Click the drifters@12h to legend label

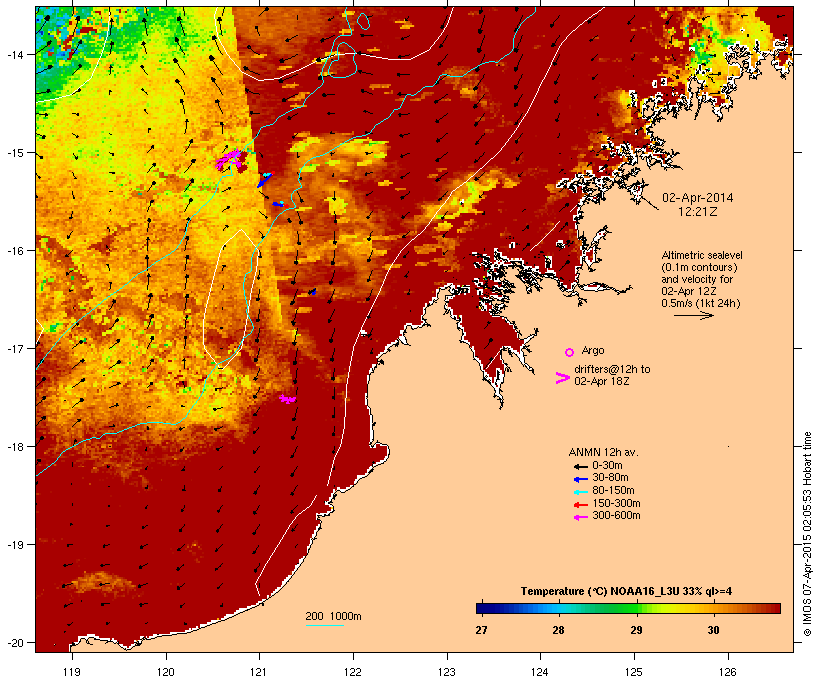[612, 369]
